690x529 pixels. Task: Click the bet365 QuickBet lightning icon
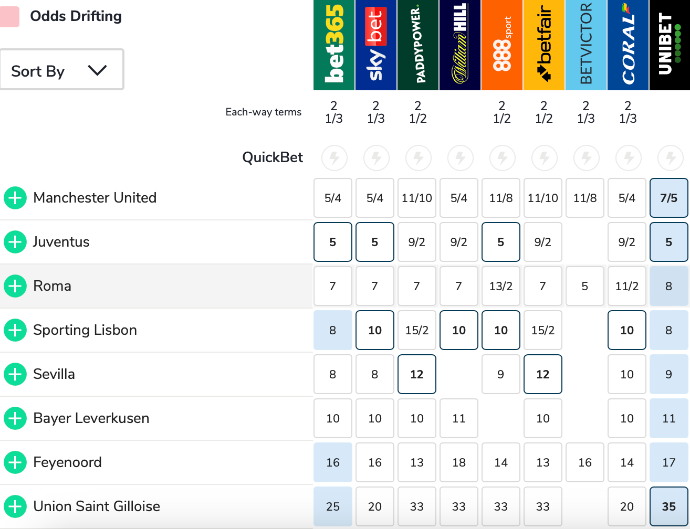click(333, 157)
